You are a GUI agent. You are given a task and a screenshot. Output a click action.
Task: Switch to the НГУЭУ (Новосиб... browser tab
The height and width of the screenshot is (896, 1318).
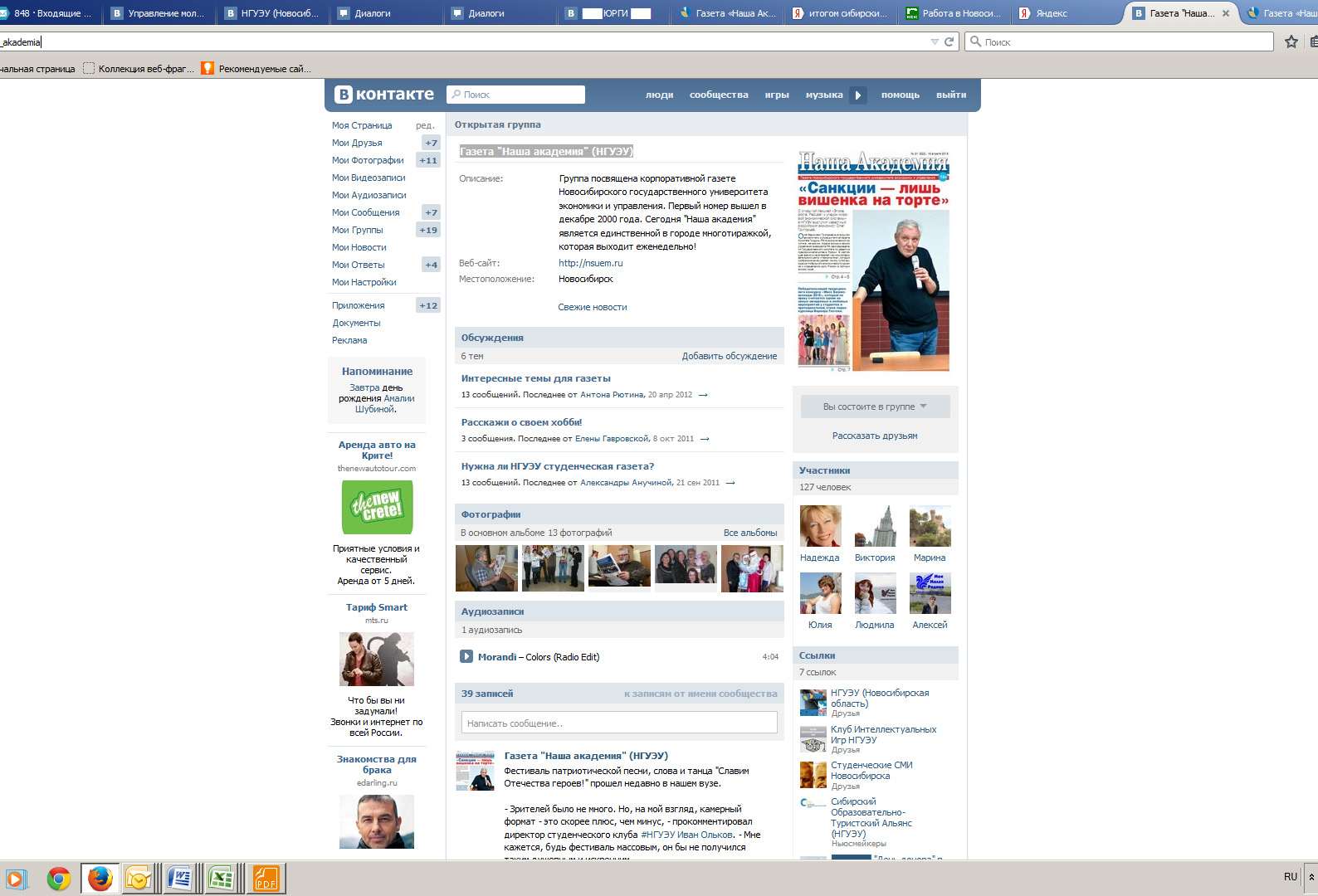272,13
